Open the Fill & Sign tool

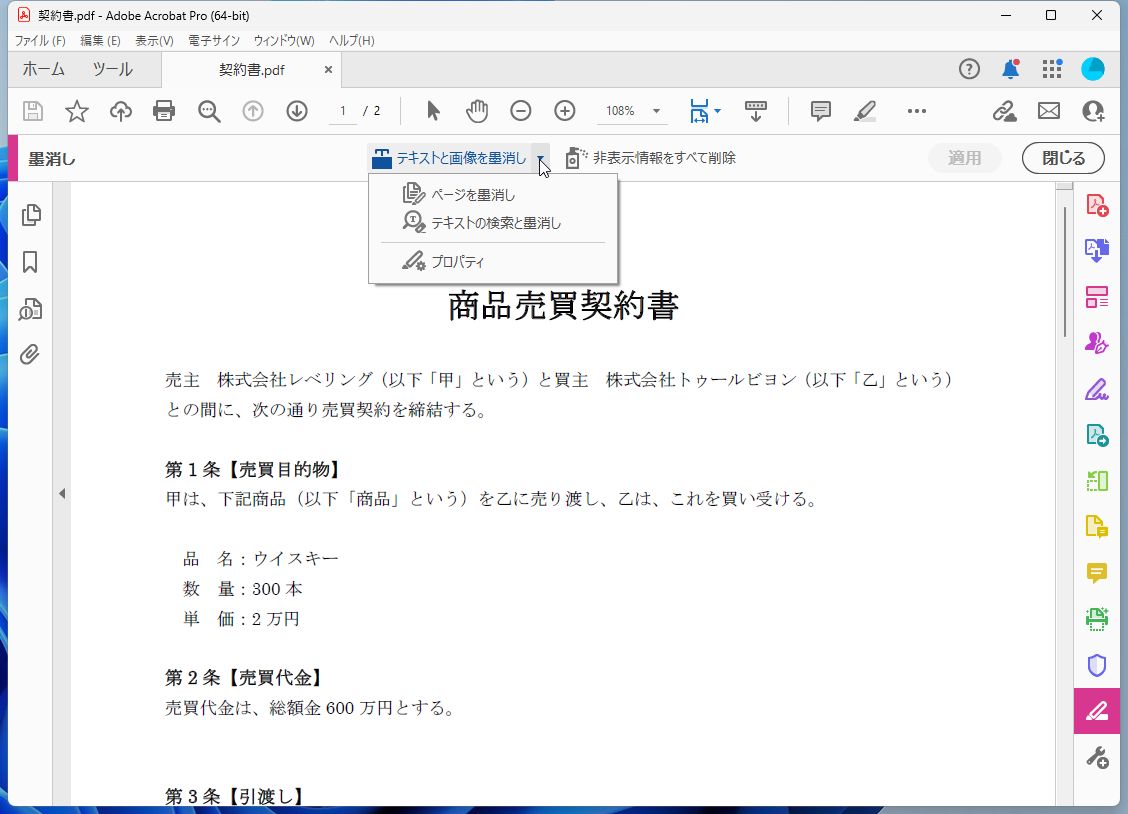coord(1097,389)
